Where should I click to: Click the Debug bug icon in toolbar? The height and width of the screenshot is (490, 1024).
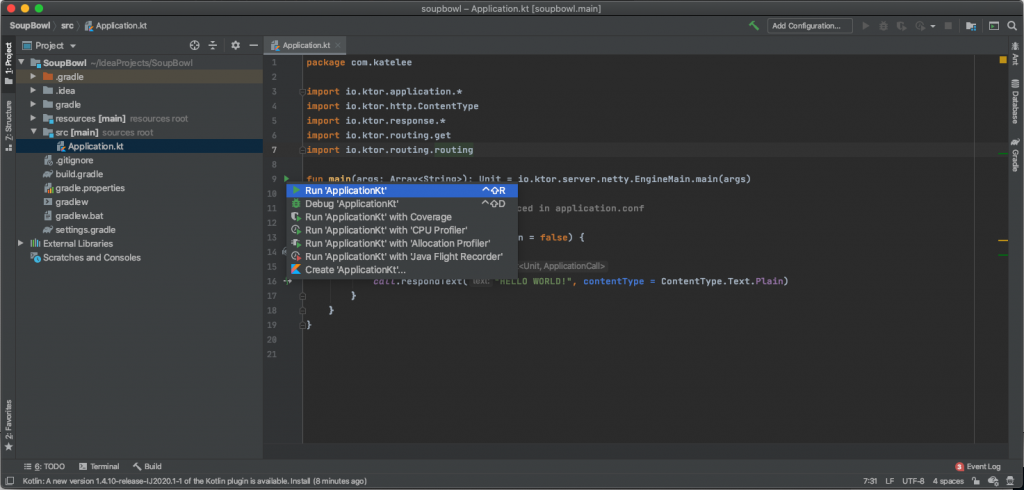click(x=884, y=25)
